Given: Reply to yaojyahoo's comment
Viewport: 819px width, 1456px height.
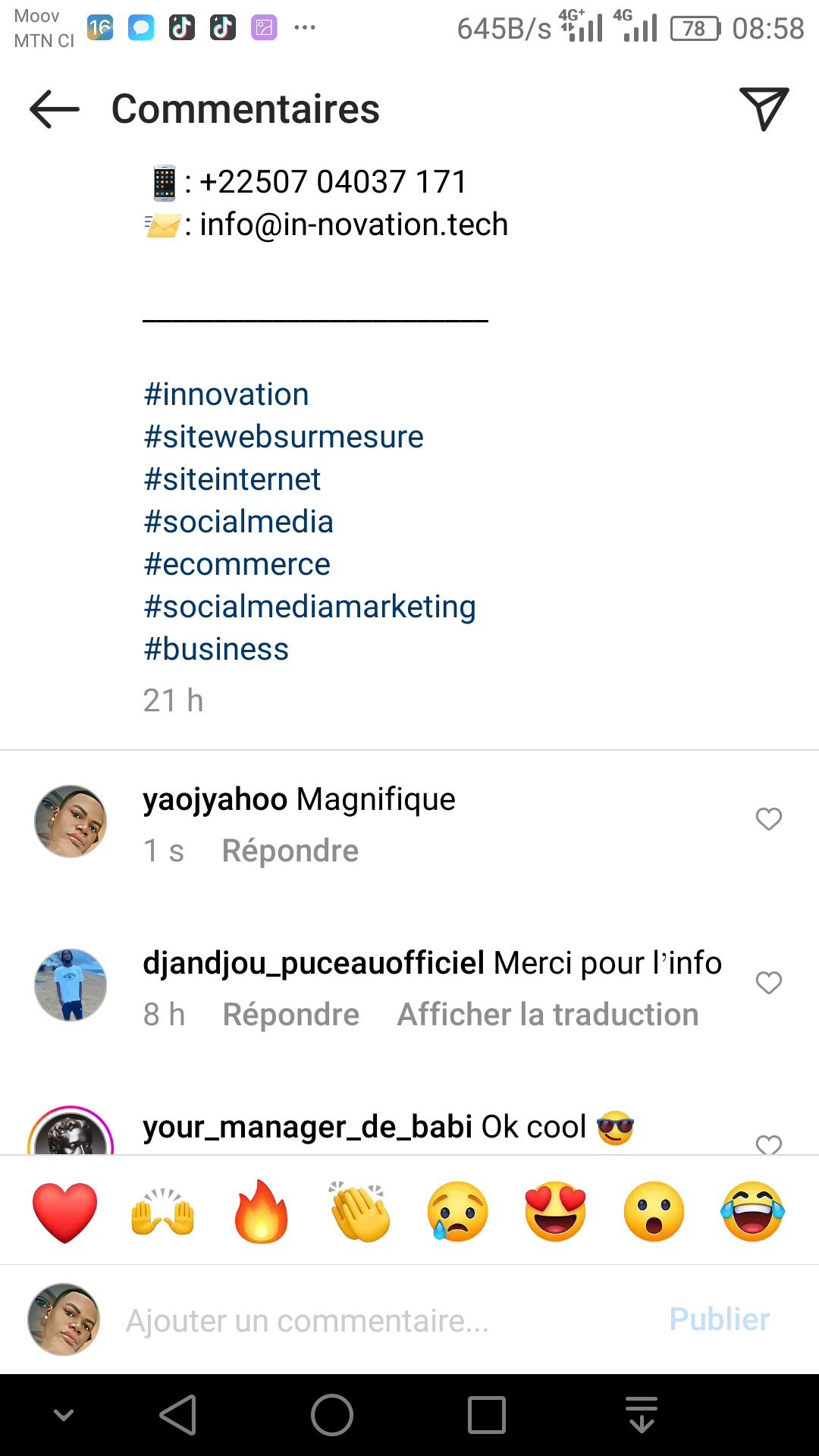Looking at the screenshot, I should click(x=290, y=851).
